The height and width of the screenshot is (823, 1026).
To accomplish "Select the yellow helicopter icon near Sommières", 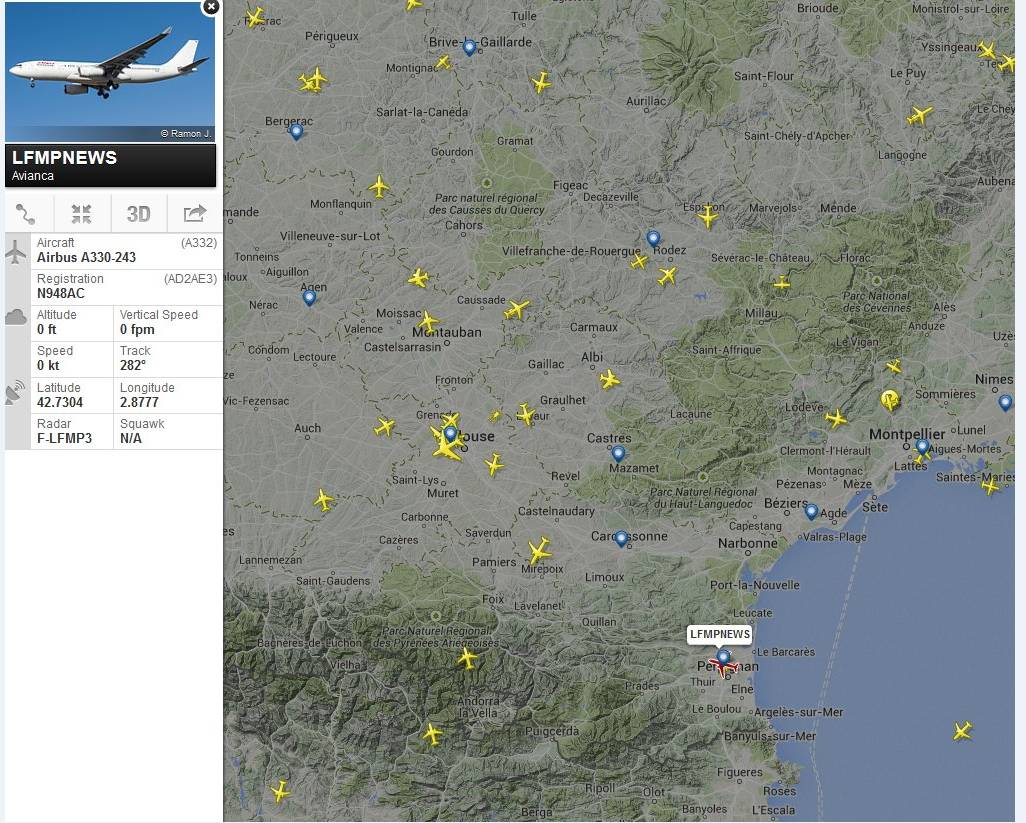I will [x=890, y=400].
